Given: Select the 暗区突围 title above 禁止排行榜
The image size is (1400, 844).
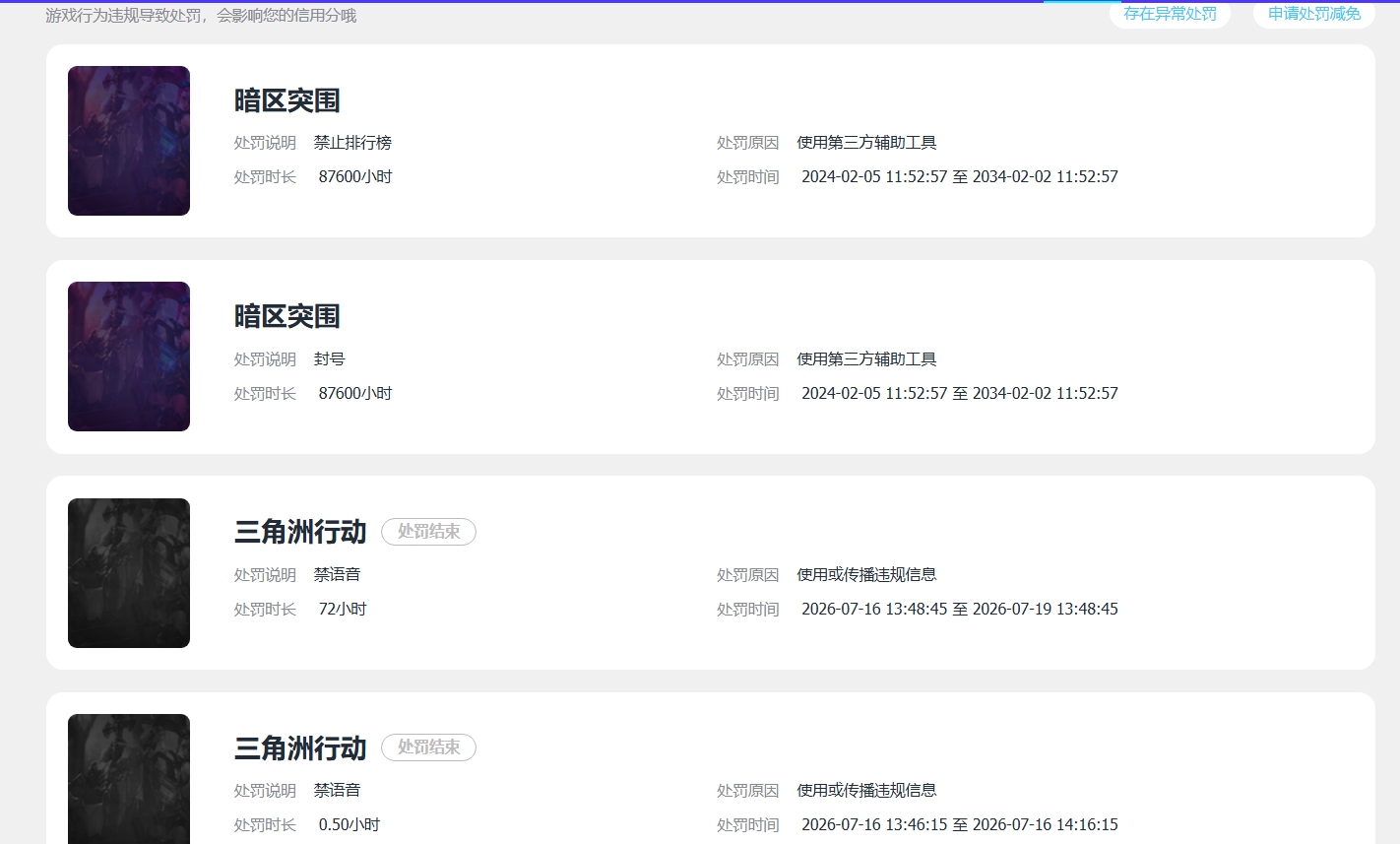Looking at the screenshot, I should click(287, 100).
